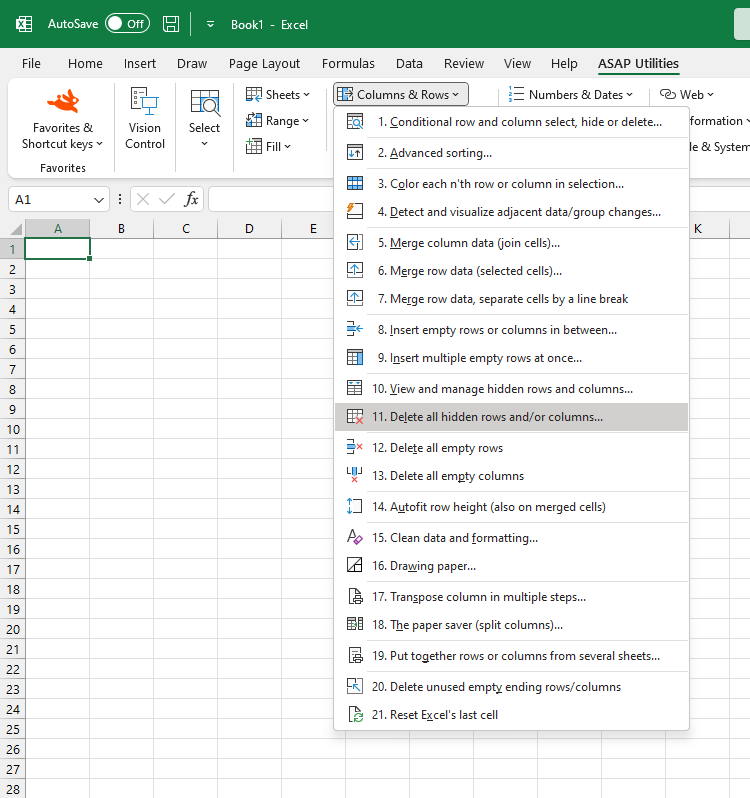Click Delete unused empty ending rows icon

(x=355, y=687)
